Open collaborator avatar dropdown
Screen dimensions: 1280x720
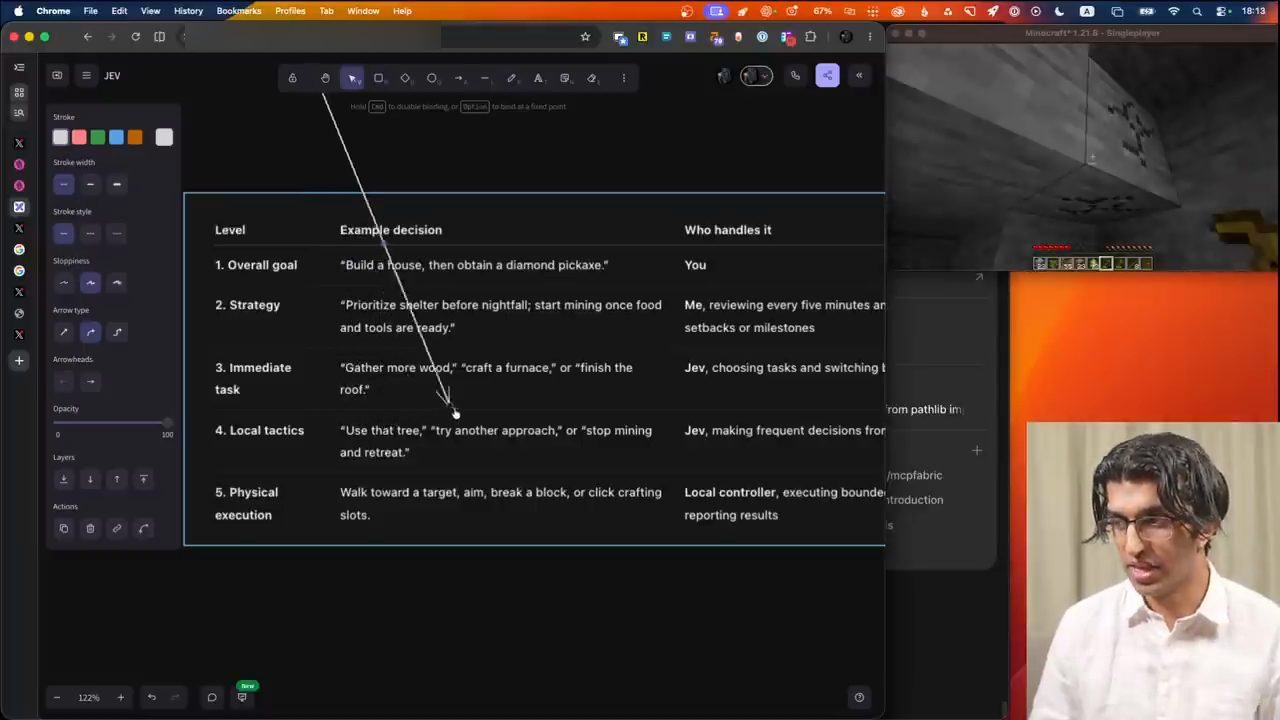(757, 76)
